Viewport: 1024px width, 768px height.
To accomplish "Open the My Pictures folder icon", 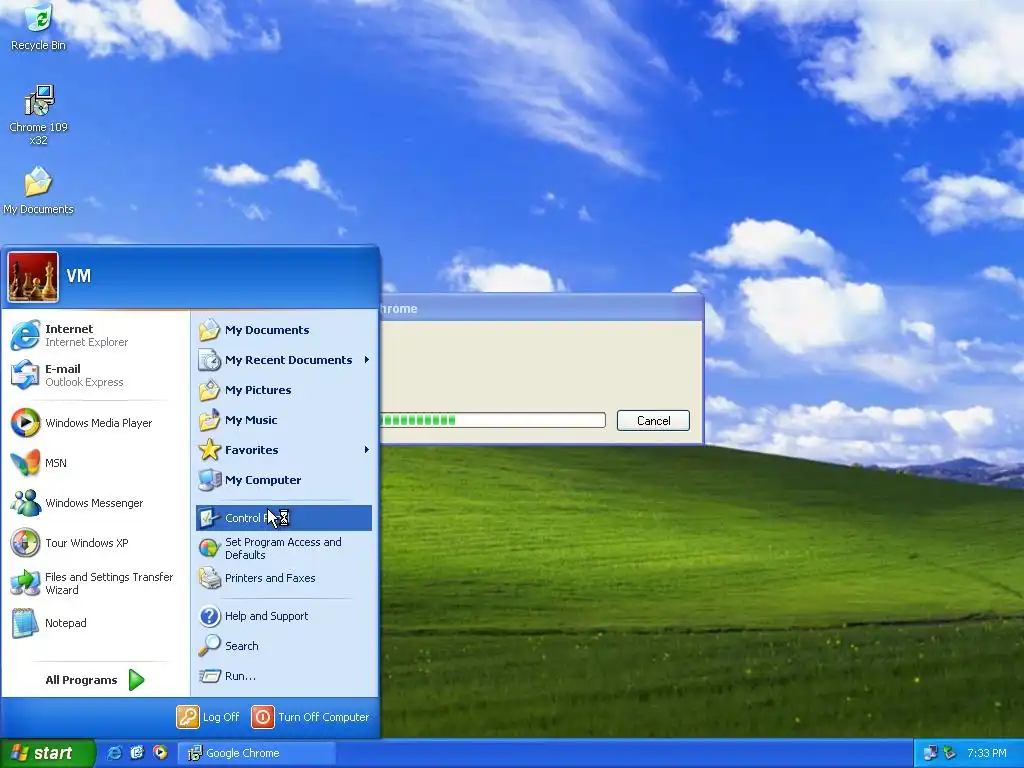I will [x=209, y=390].
